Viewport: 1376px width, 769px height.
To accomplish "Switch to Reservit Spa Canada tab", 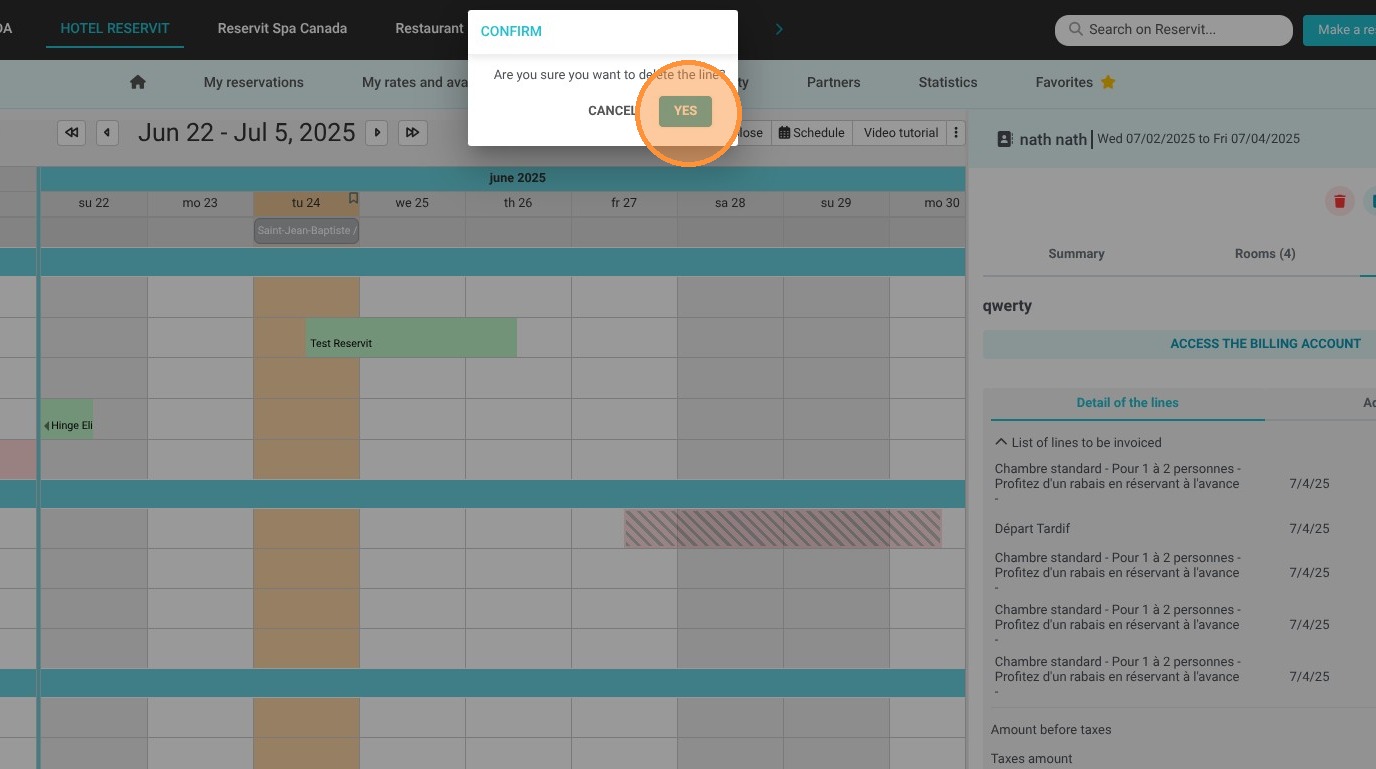I will tap(282, 28).
